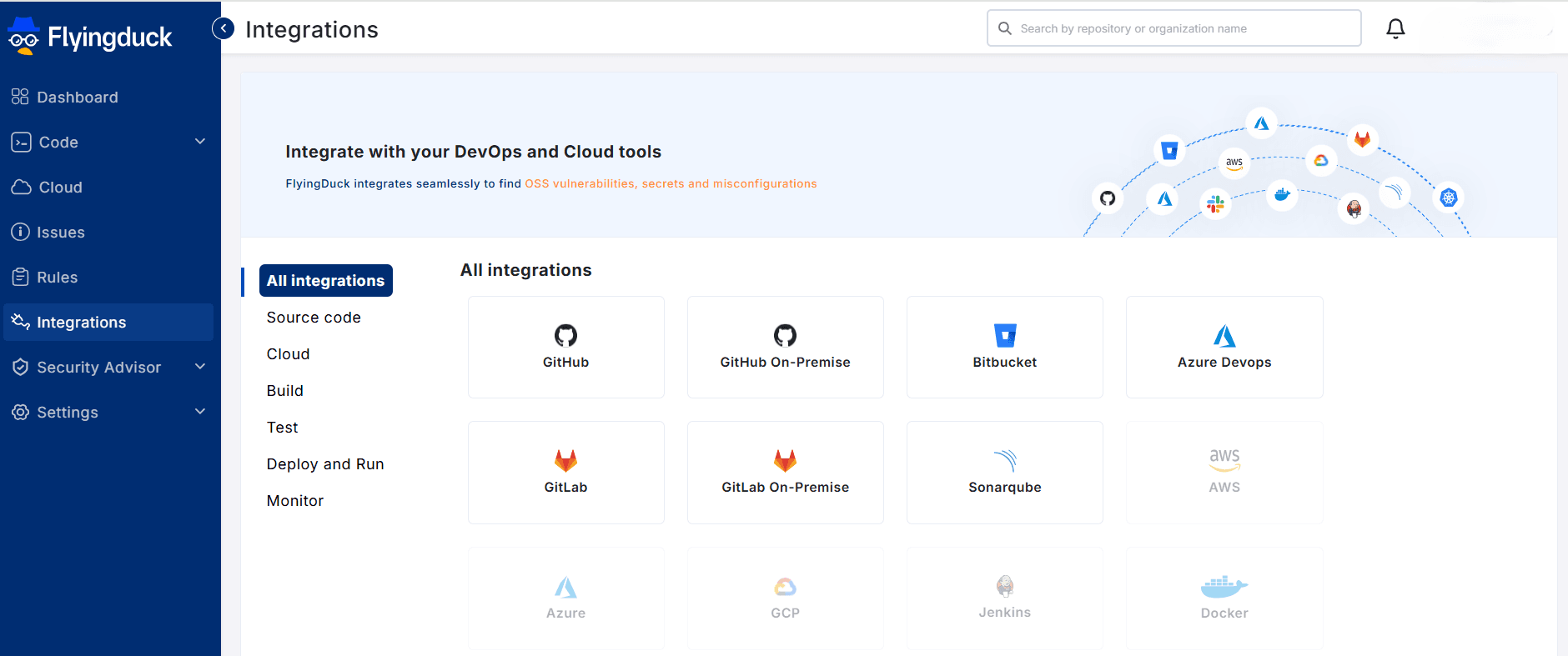Screen dimensions: 1568x656
Task: Select the Cloud integrations category
Action: pos(288,354)
